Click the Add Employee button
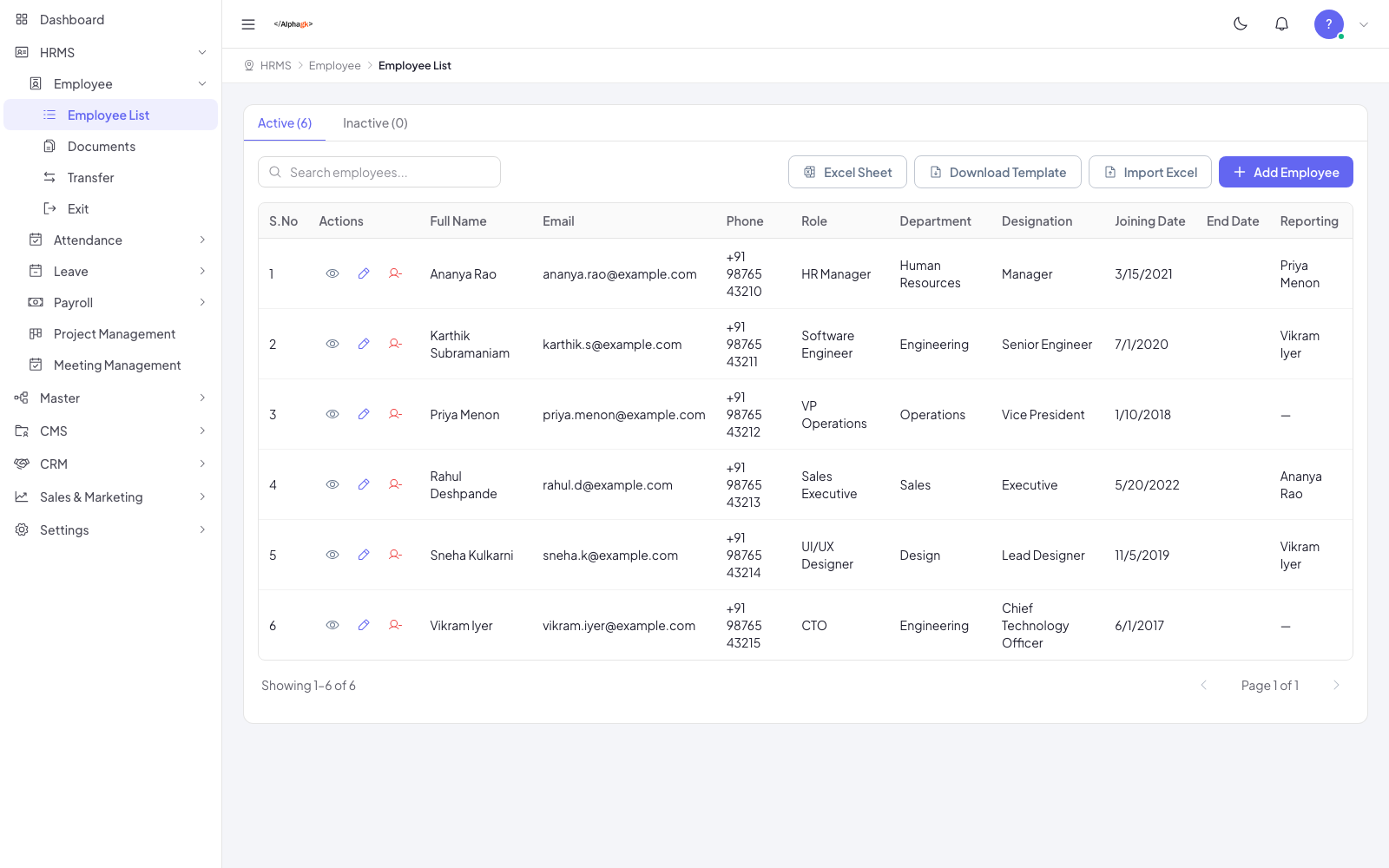This screenshot has width=1389, height=868. pyautogui.click(x=1286, y=172)
